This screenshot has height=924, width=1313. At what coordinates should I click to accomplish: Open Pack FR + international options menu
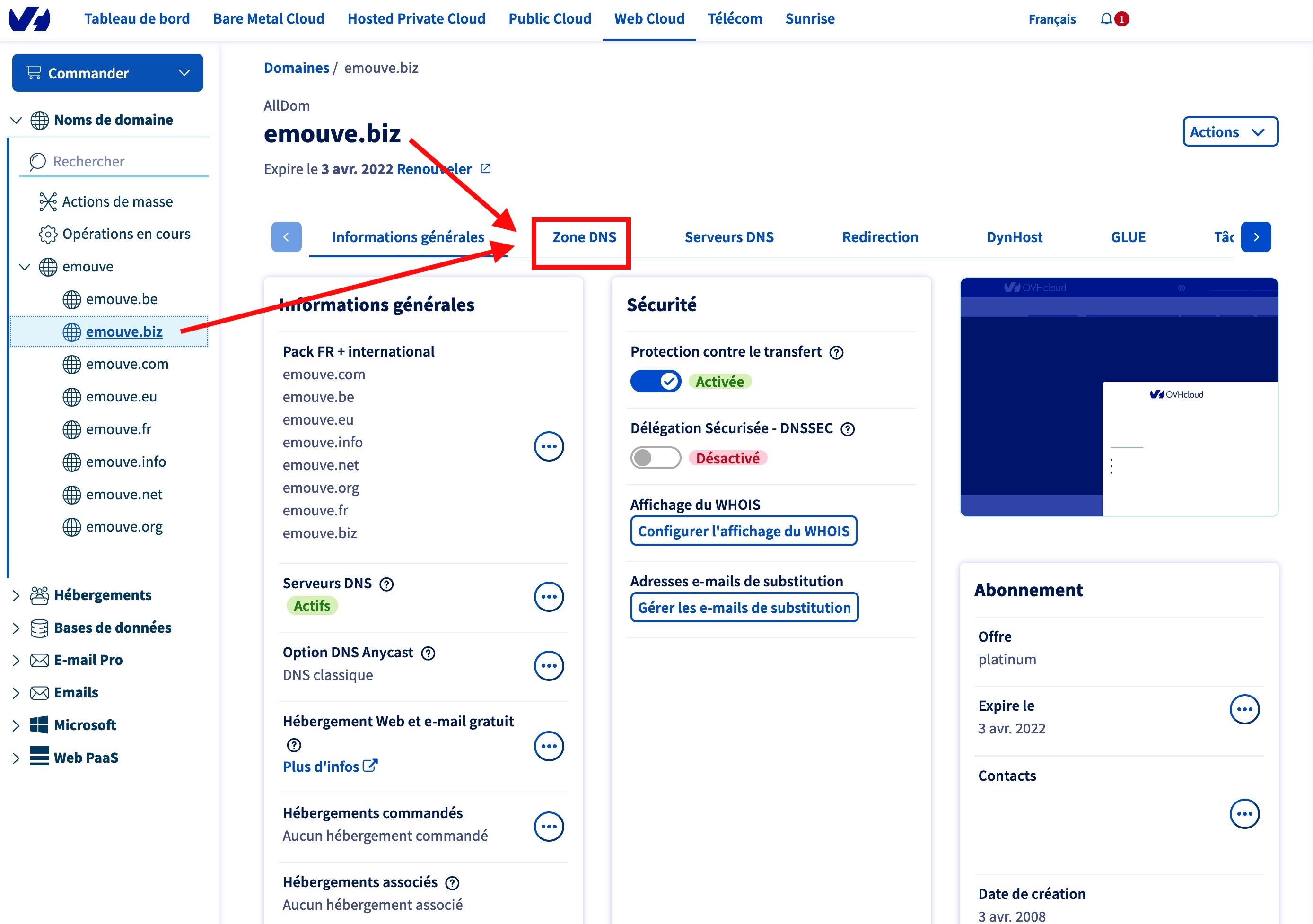coord(549,446)
